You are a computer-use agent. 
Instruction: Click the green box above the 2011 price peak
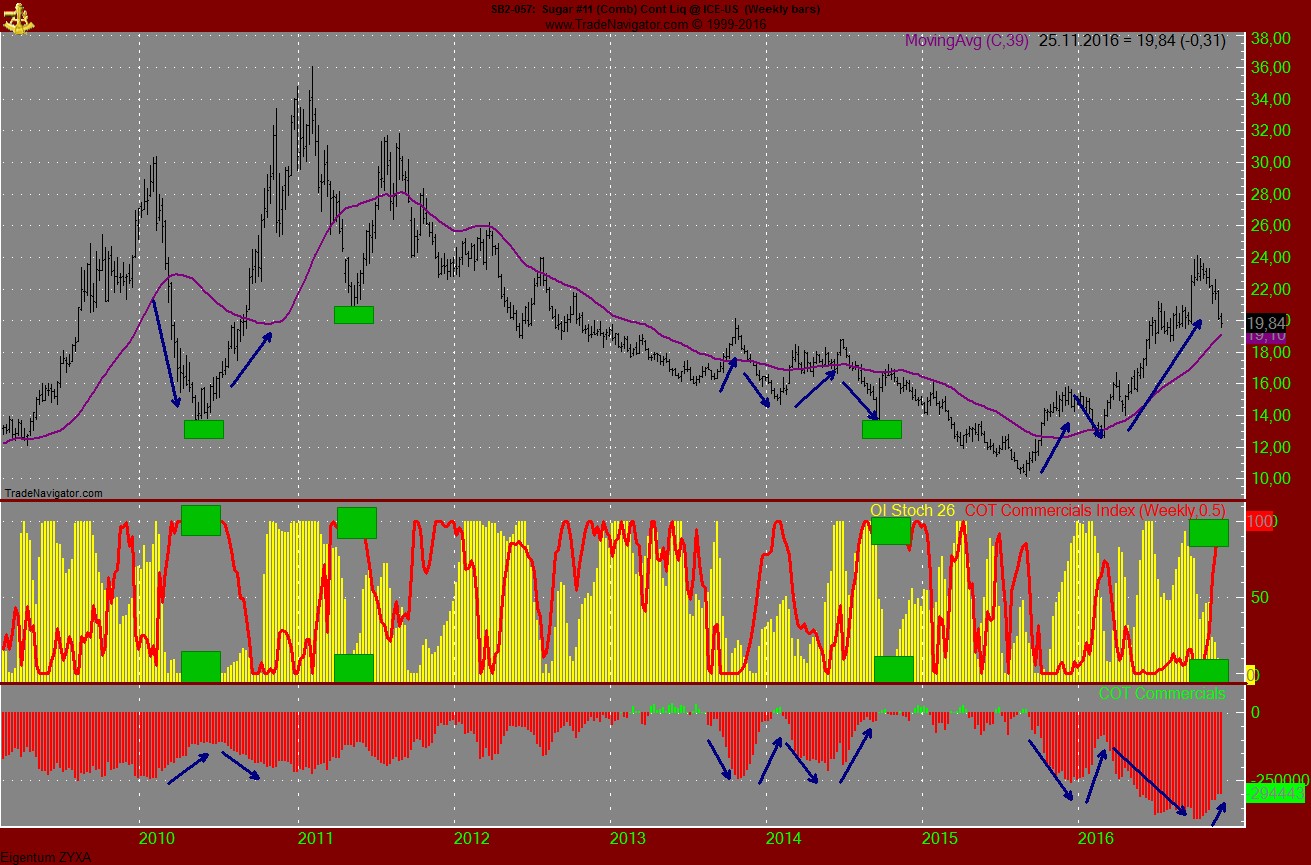coord(354,315)
